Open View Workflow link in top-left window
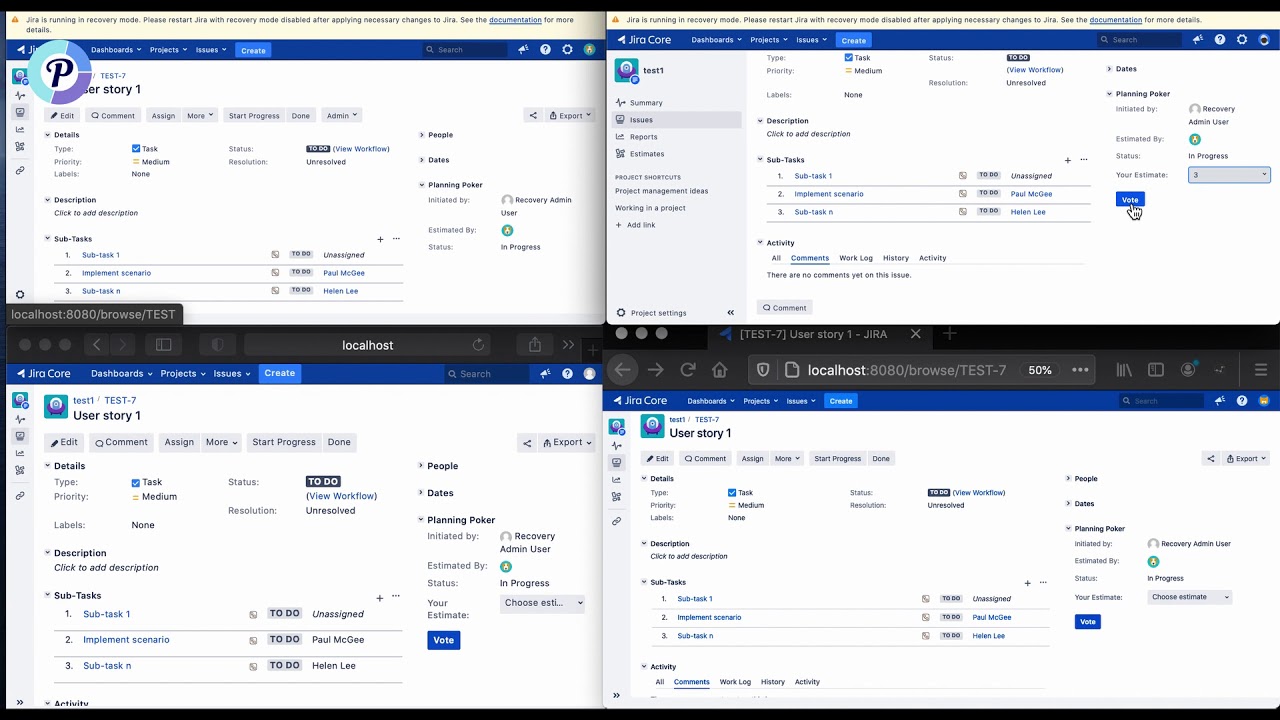 coord(361,149)
